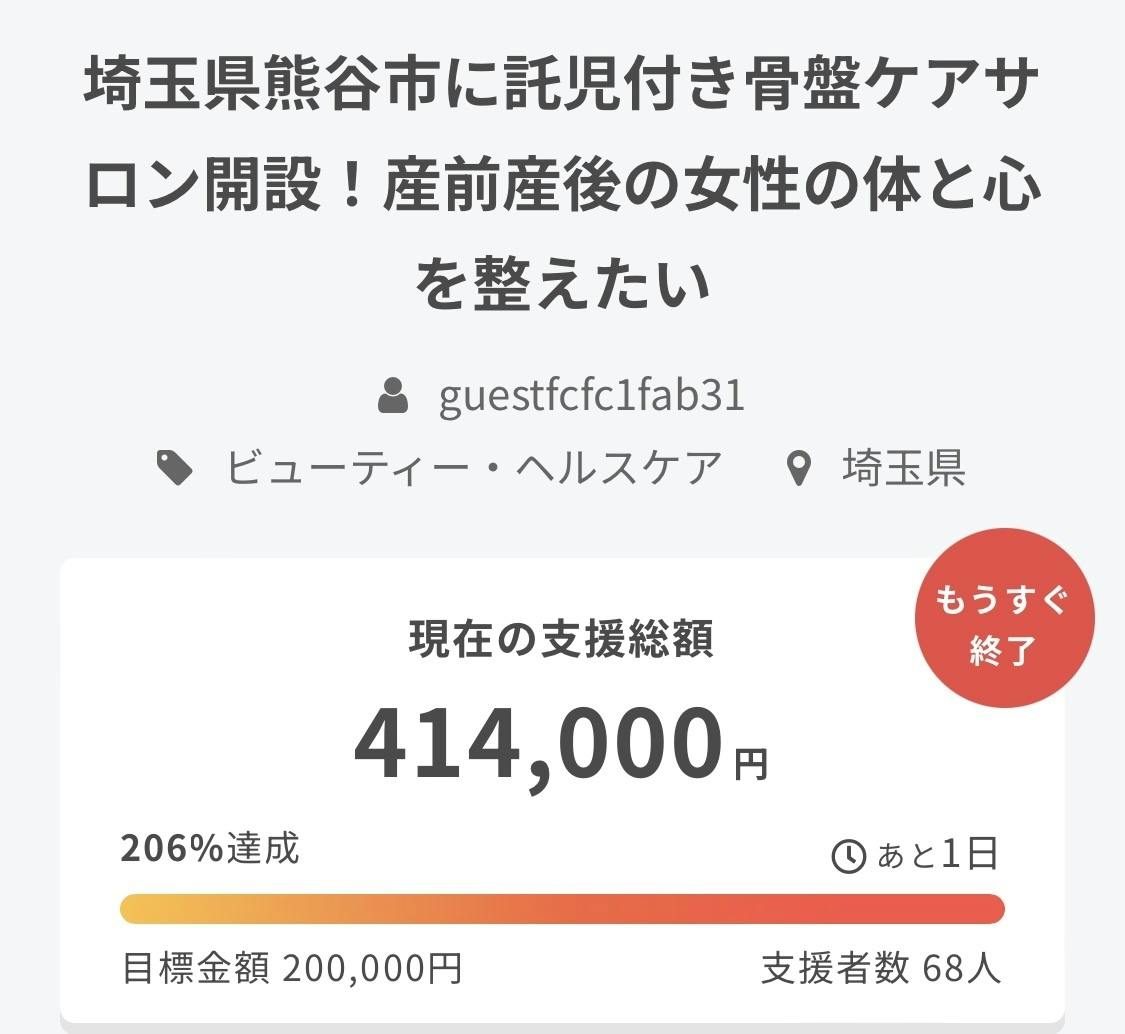The image size is (1125, 1034).
Task: Click the location pin icon
Action: click(798, 468)
